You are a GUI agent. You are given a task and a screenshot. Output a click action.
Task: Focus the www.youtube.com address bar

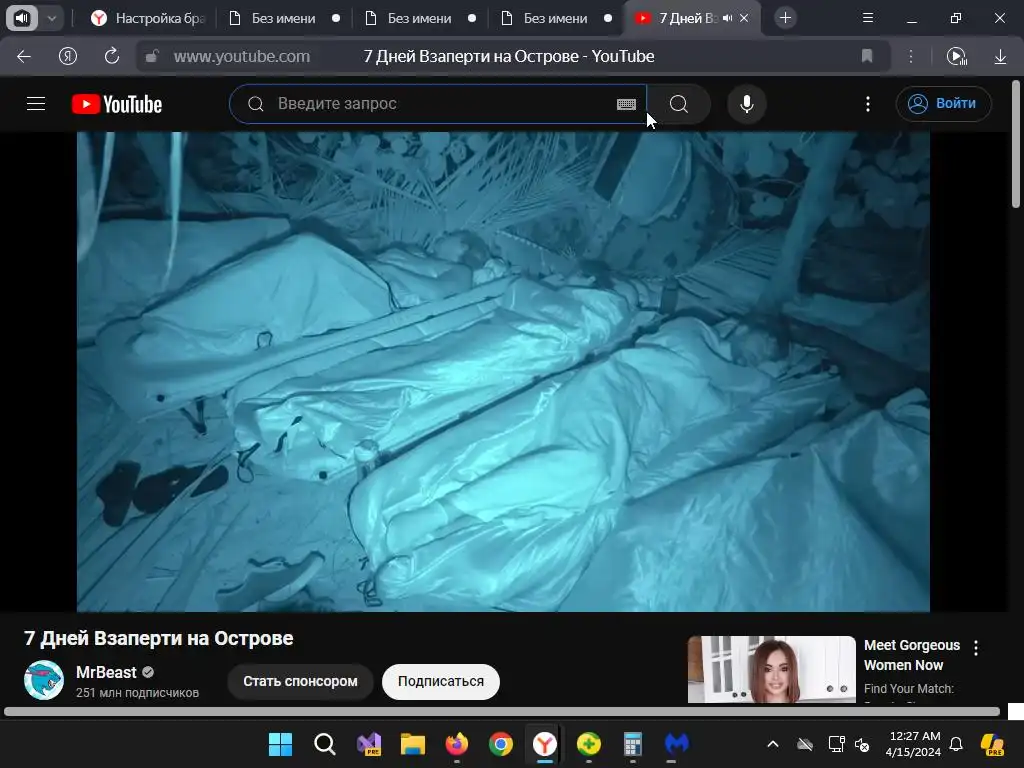(x=242, y=56)
